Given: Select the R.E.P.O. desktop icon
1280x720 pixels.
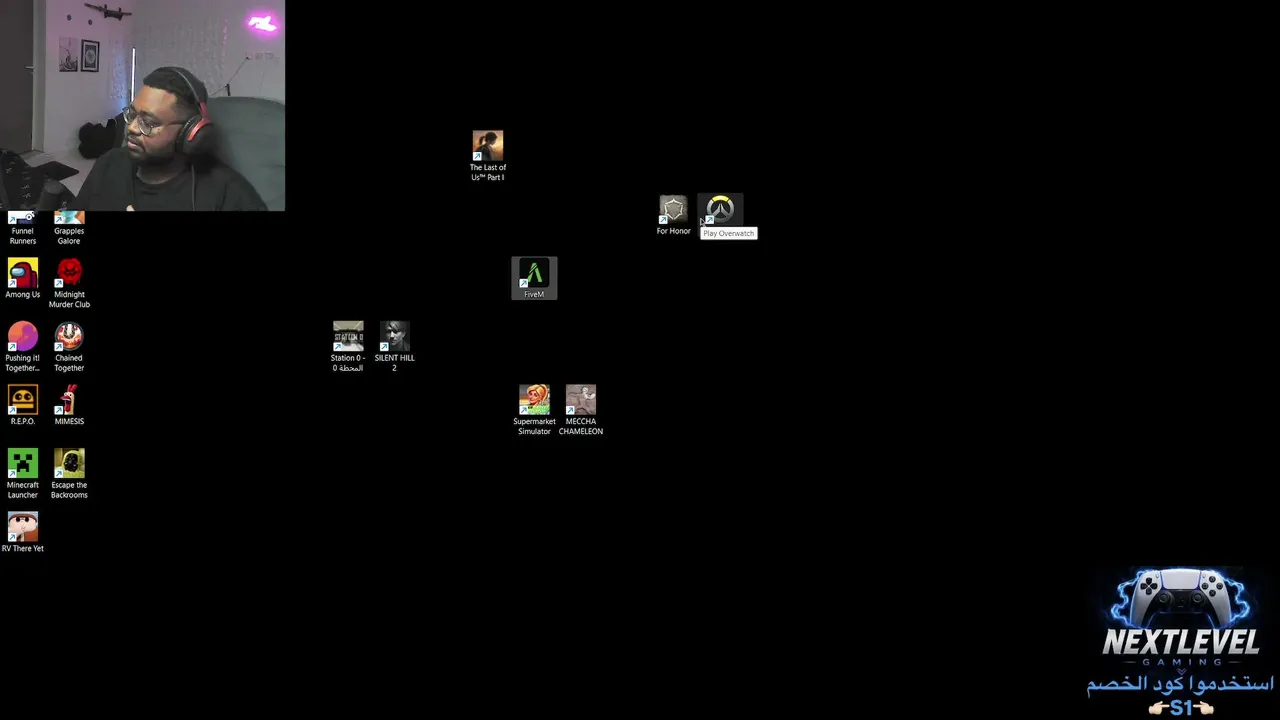Looking at the screenshot, I should (x=23, y=406).
